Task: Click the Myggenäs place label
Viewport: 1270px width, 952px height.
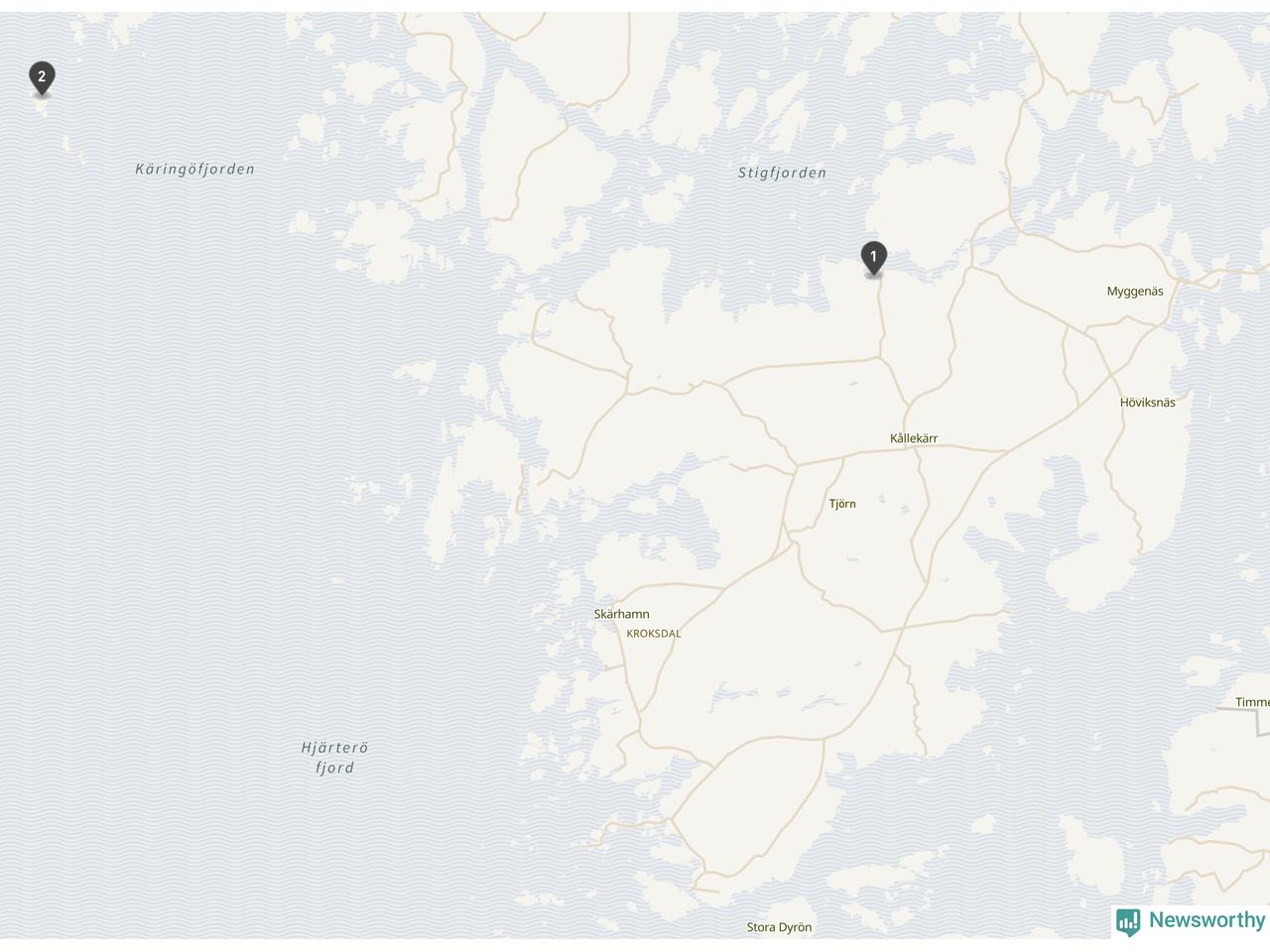Action: 1135,292
